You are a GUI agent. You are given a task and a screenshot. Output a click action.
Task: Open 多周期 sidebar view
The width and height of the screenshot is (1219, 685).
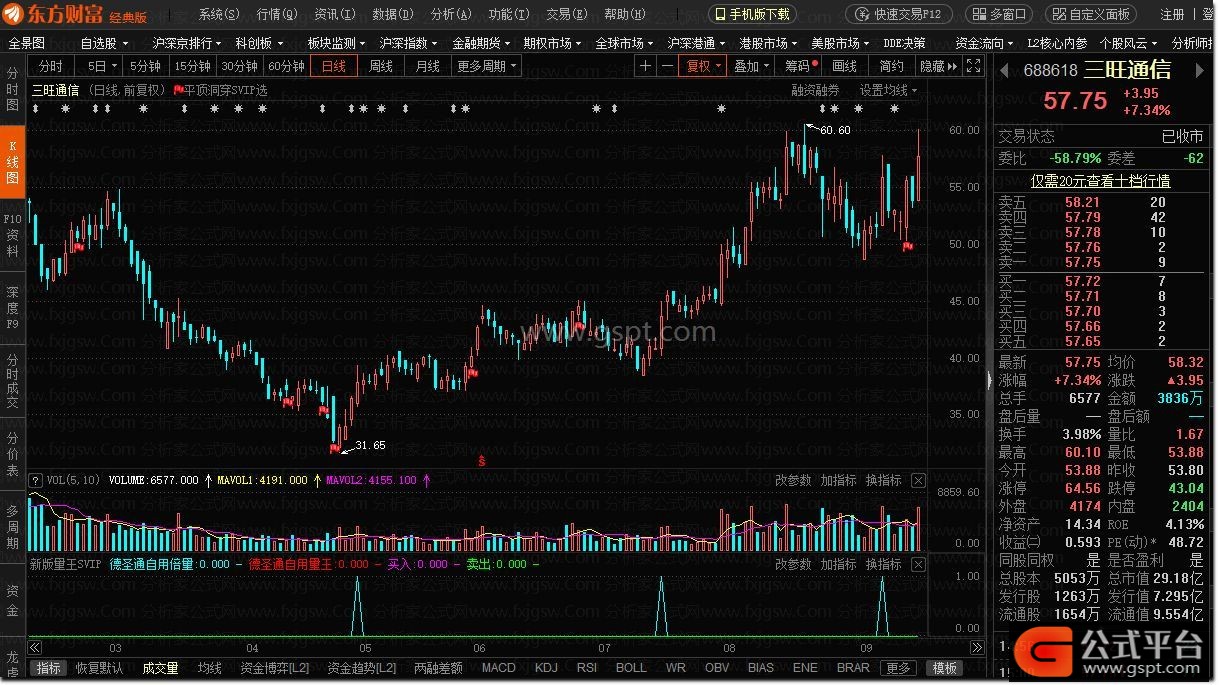[12, 527]
